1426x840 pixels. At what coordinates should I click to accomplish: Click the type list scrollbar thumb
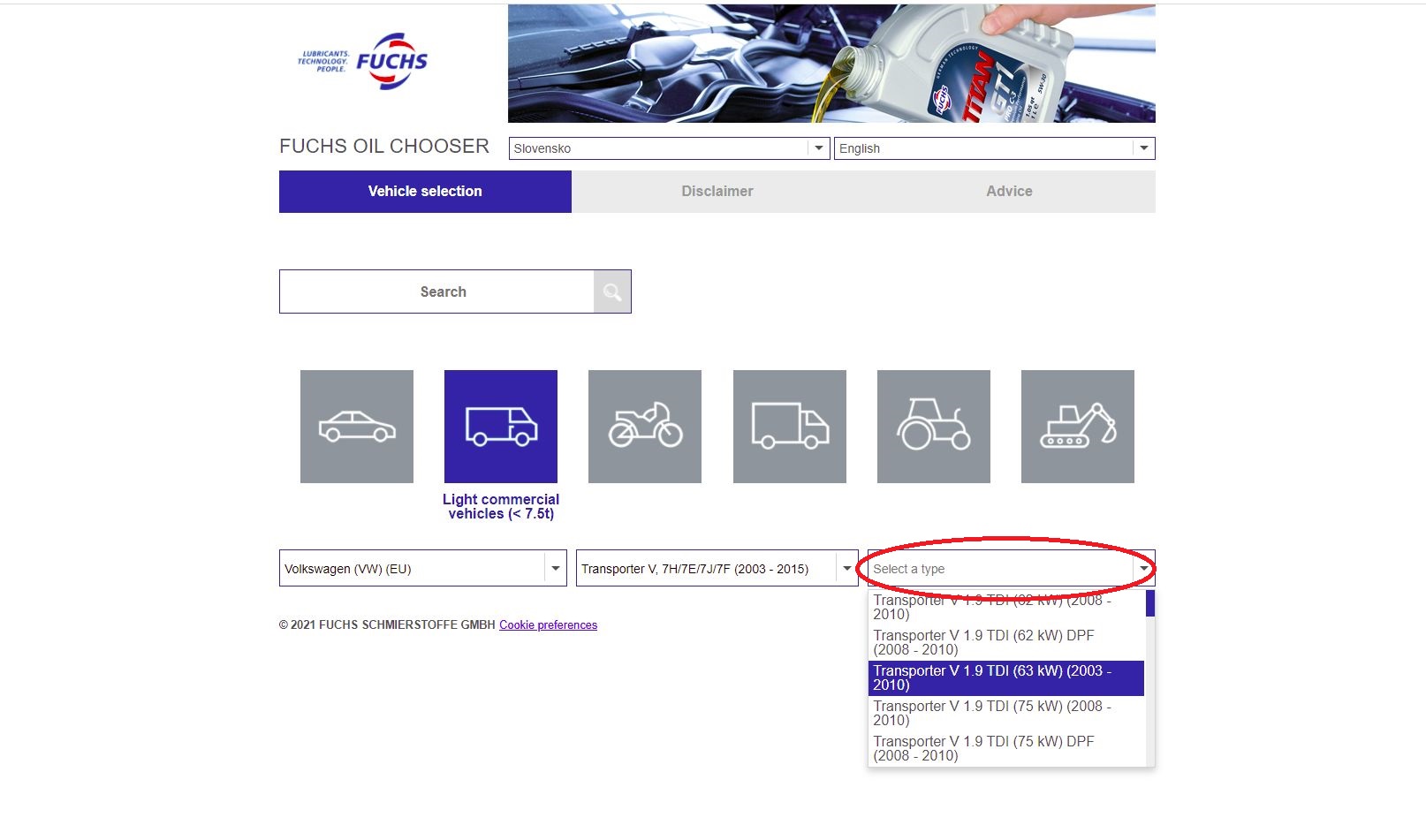click(x=1150, y=603)
